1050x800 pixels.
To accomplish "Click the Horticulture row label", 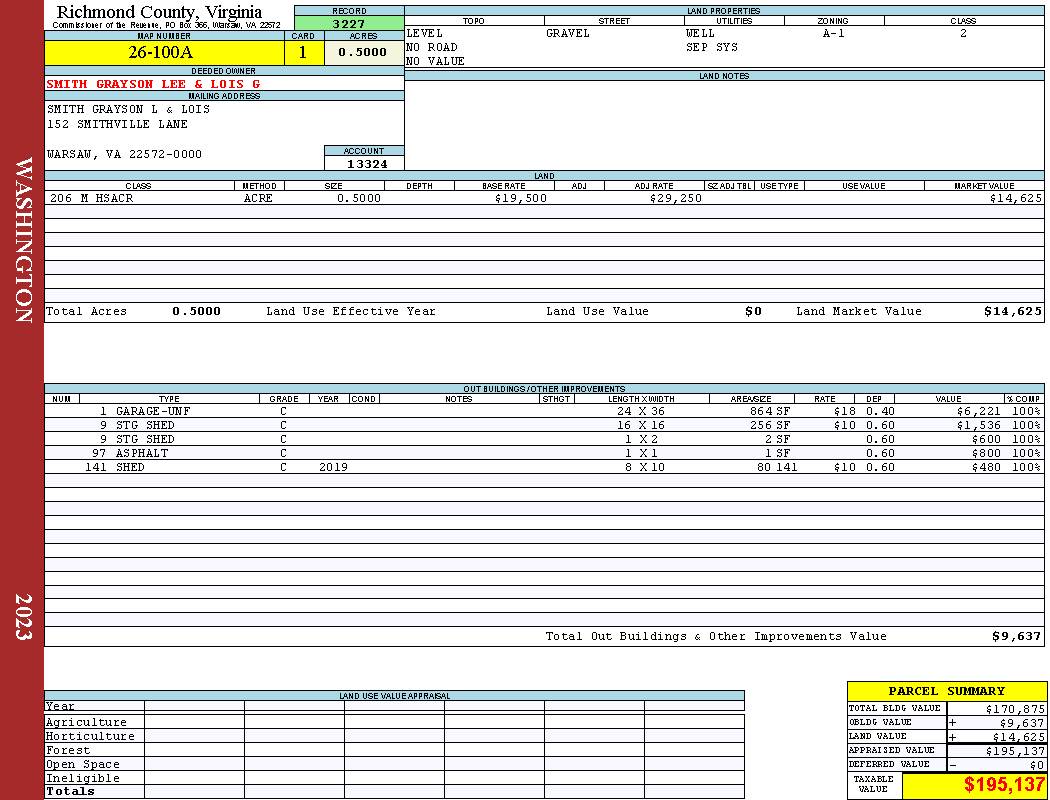I will pyautogui.click(x=90, y=736).
